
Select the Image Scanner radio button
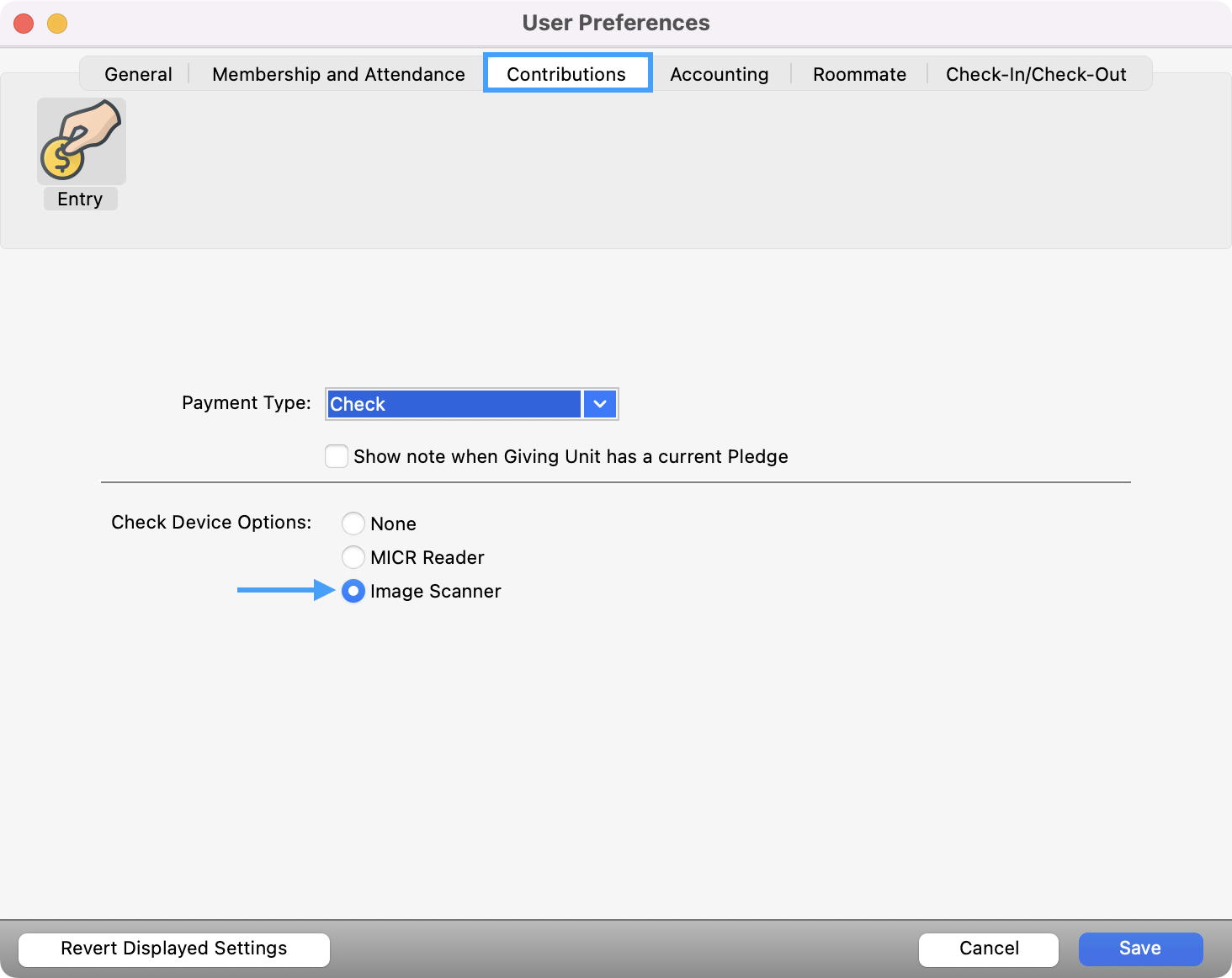(x=353, y=591)
